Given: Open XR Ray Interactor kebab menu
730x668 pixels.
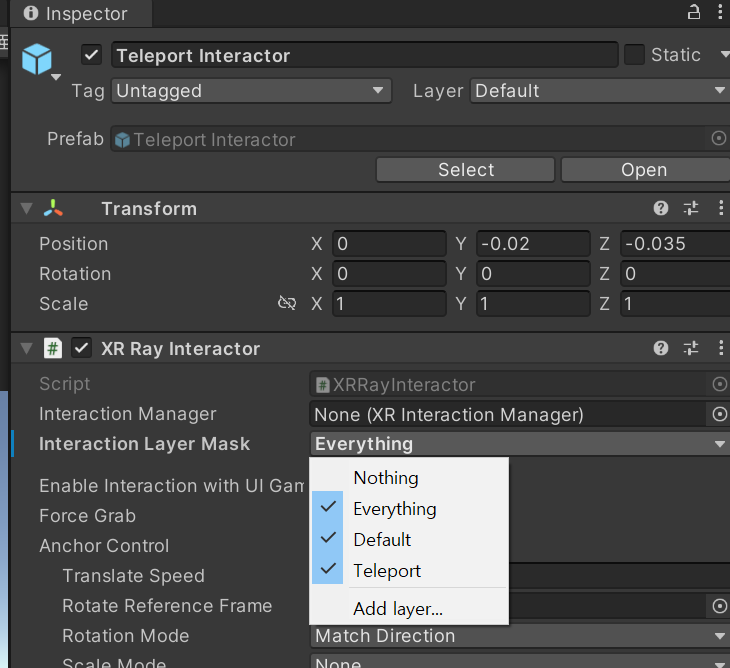Looking at the screenshot, I should [x=721, y=348].
